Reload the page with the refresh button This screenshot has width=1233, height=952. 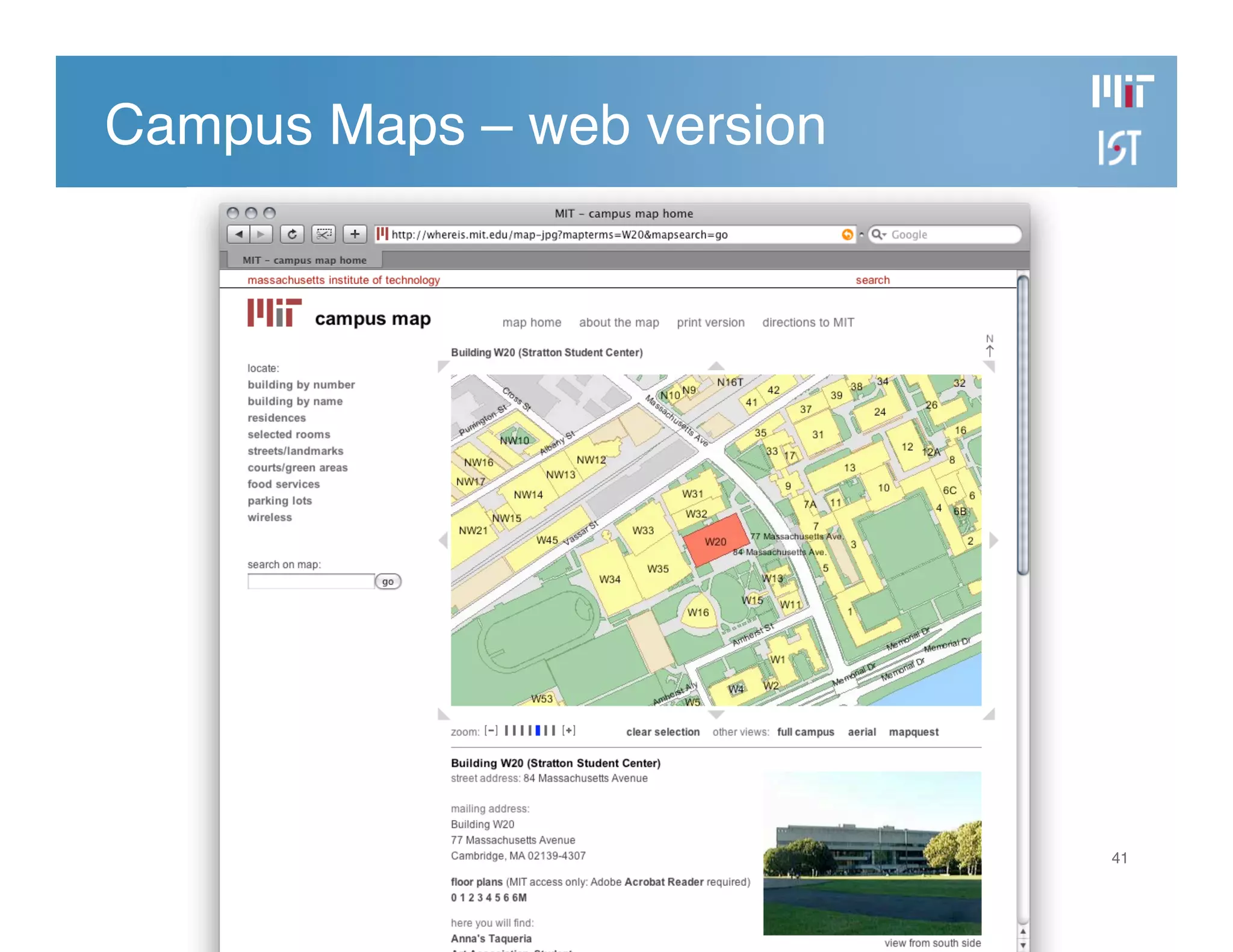292,234
